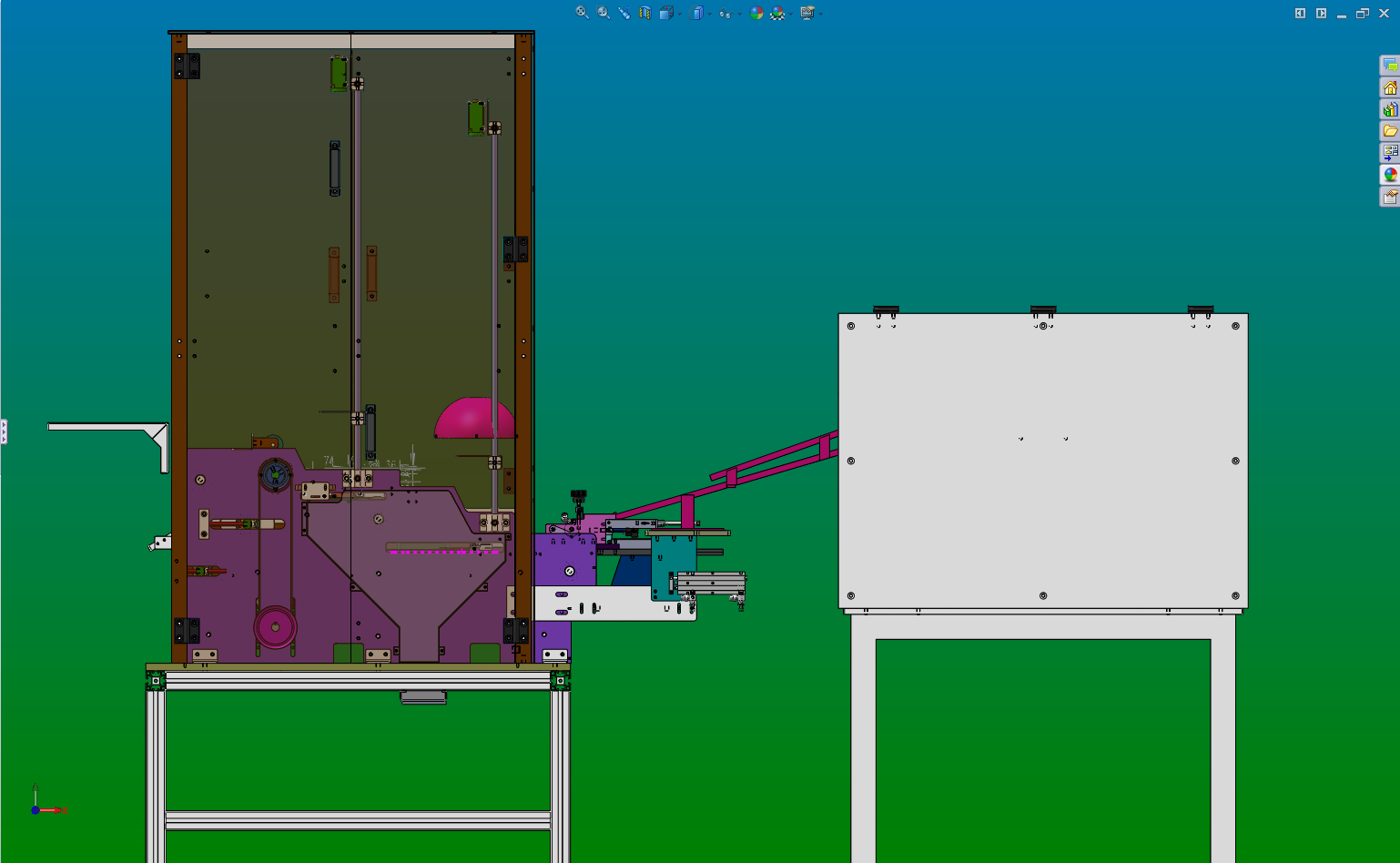Go back to Previous View

pyautogui.click(x=624, y=13)
